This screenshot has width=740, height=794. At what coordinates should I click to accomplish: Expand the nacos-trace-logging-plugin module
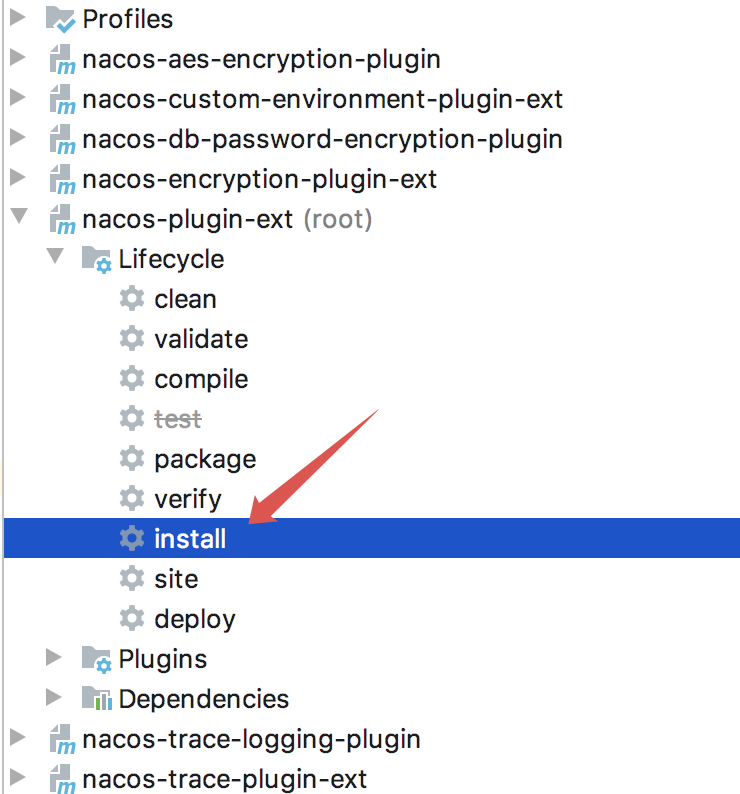click(17, 738)
